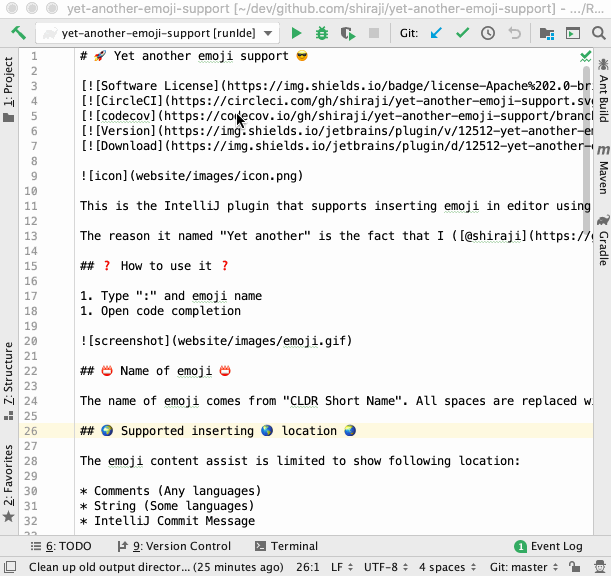
Task: Click the Software License badge link line
Action: 336,86
